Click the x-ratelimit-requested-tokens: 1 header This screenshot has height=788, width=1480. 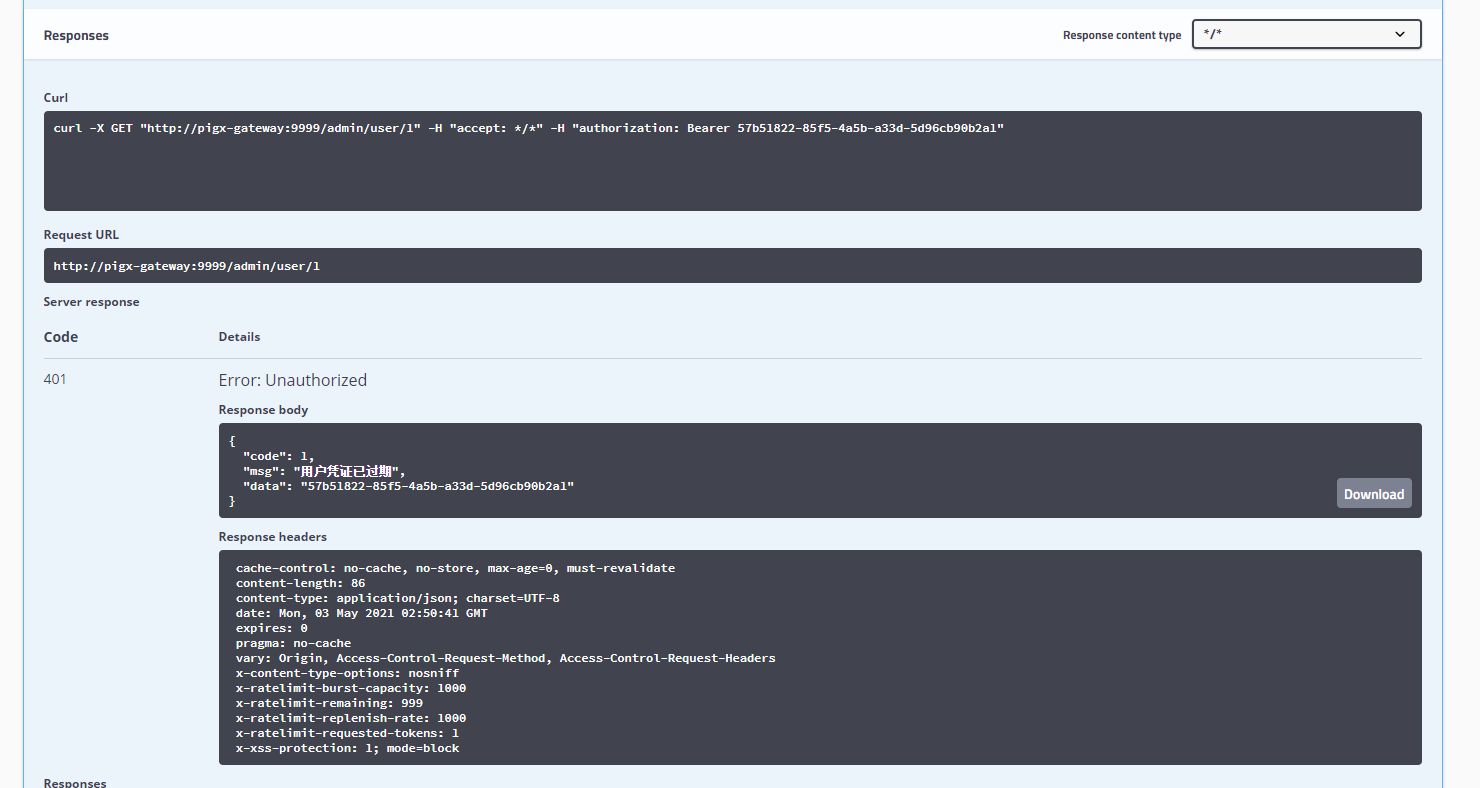tap(347, 733)
